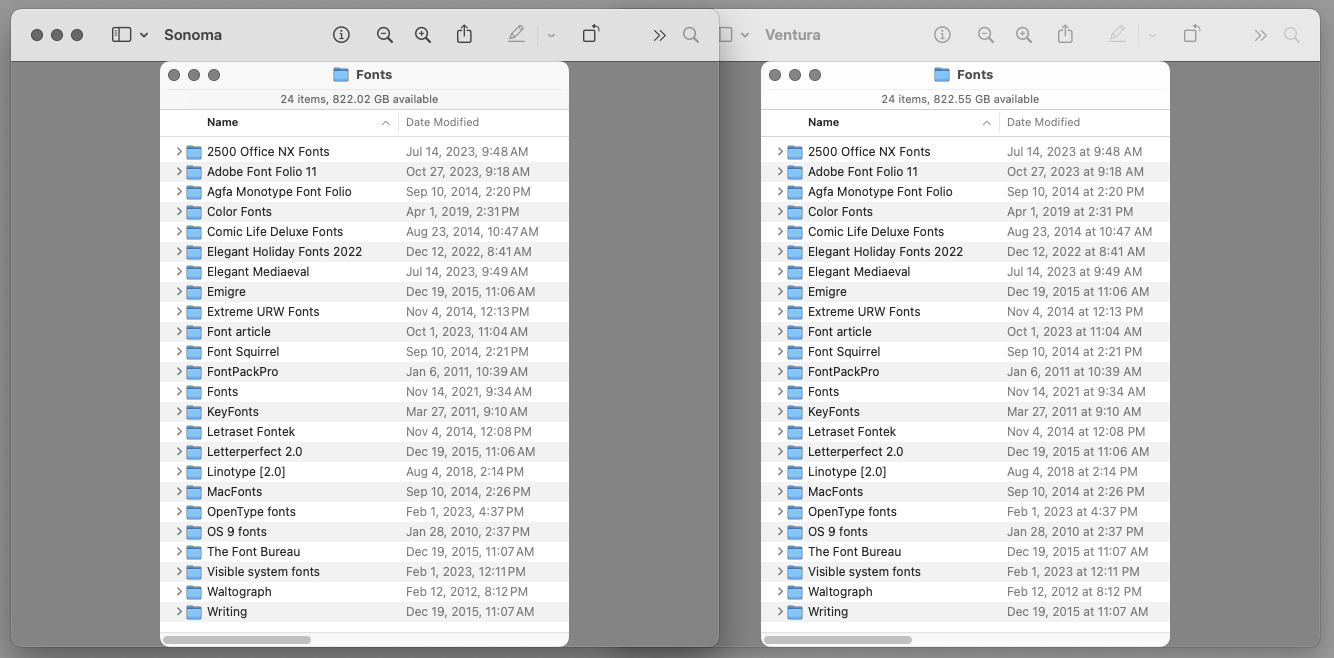1334x658 pixels.
Task: Rotate the image in Sonoma window
Action: (x=591, y=34)
